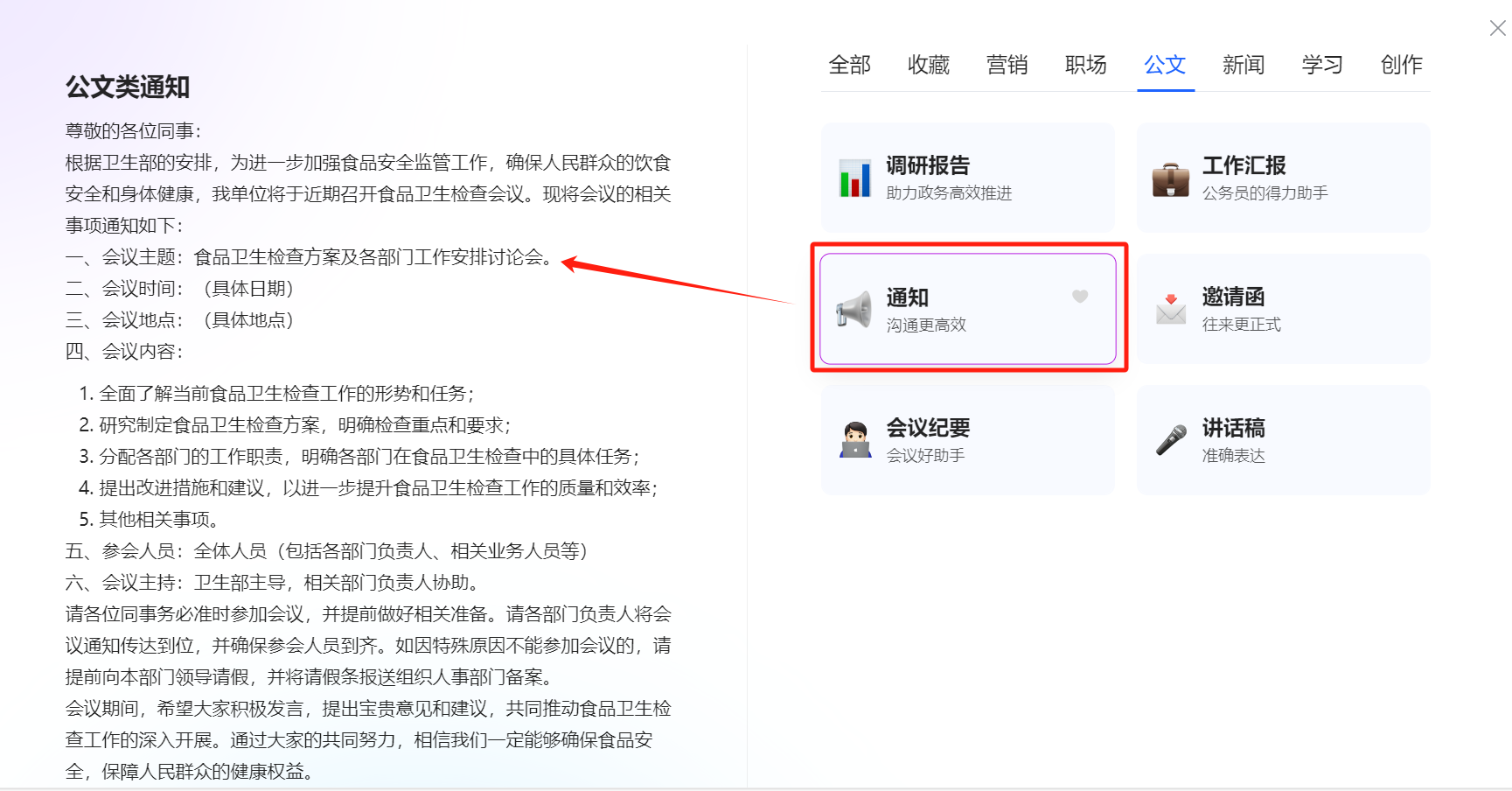Click the 公文类通知 preview heading
This screenshot has height=791, width=1512.
(x=128, y=87)
